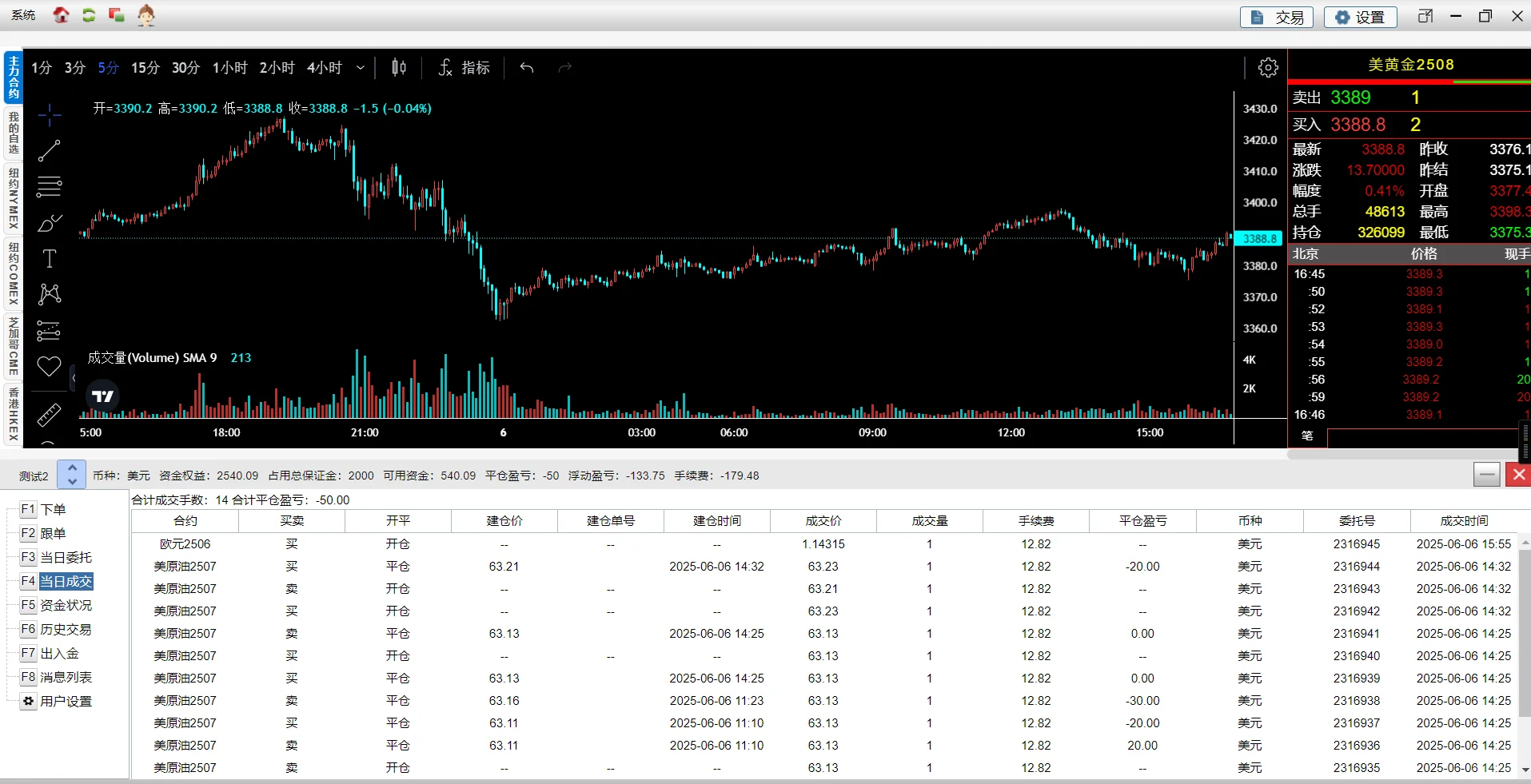Close the bottom trading panel
The image size is (1531, 784).
pos(1517,475)
